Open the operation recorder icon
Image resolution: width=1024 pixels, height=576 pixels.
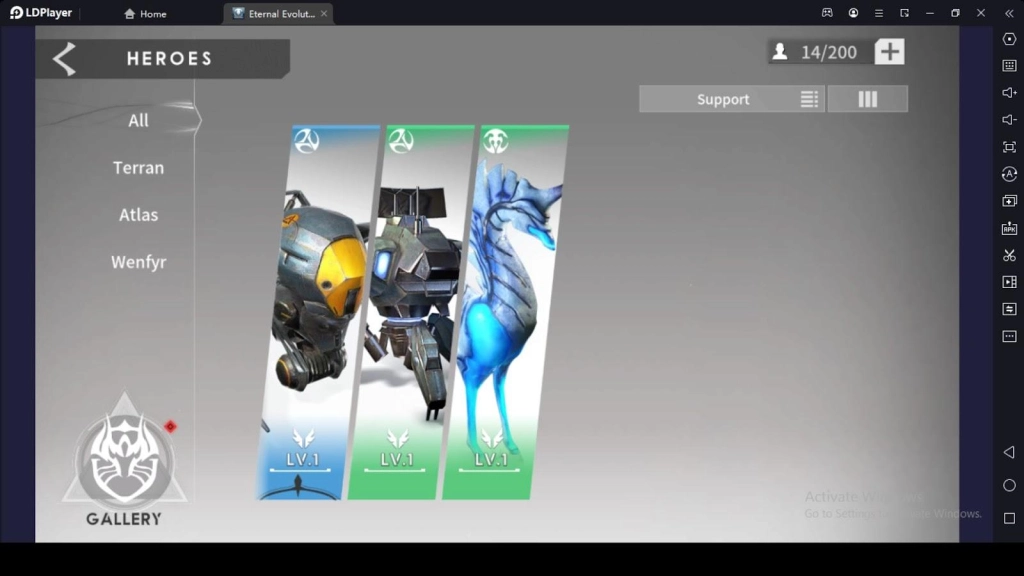pyautogui.click(x=1009, y=174)
